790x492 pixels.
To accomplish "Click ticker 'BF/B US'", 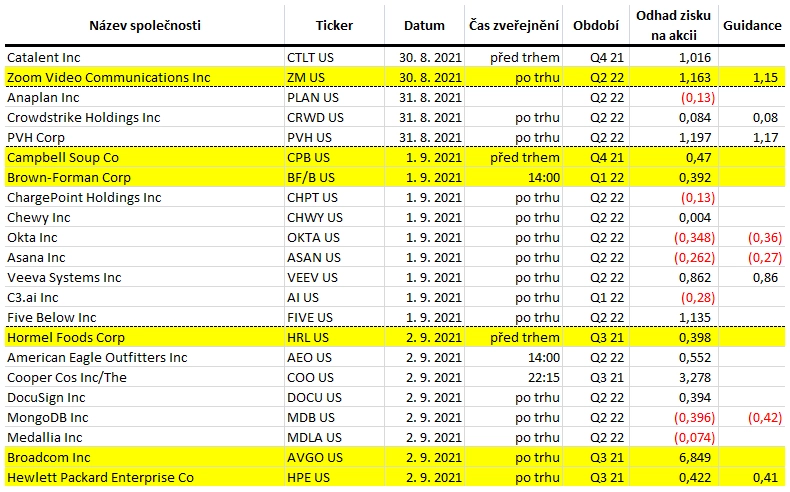I will click(311, 178).
